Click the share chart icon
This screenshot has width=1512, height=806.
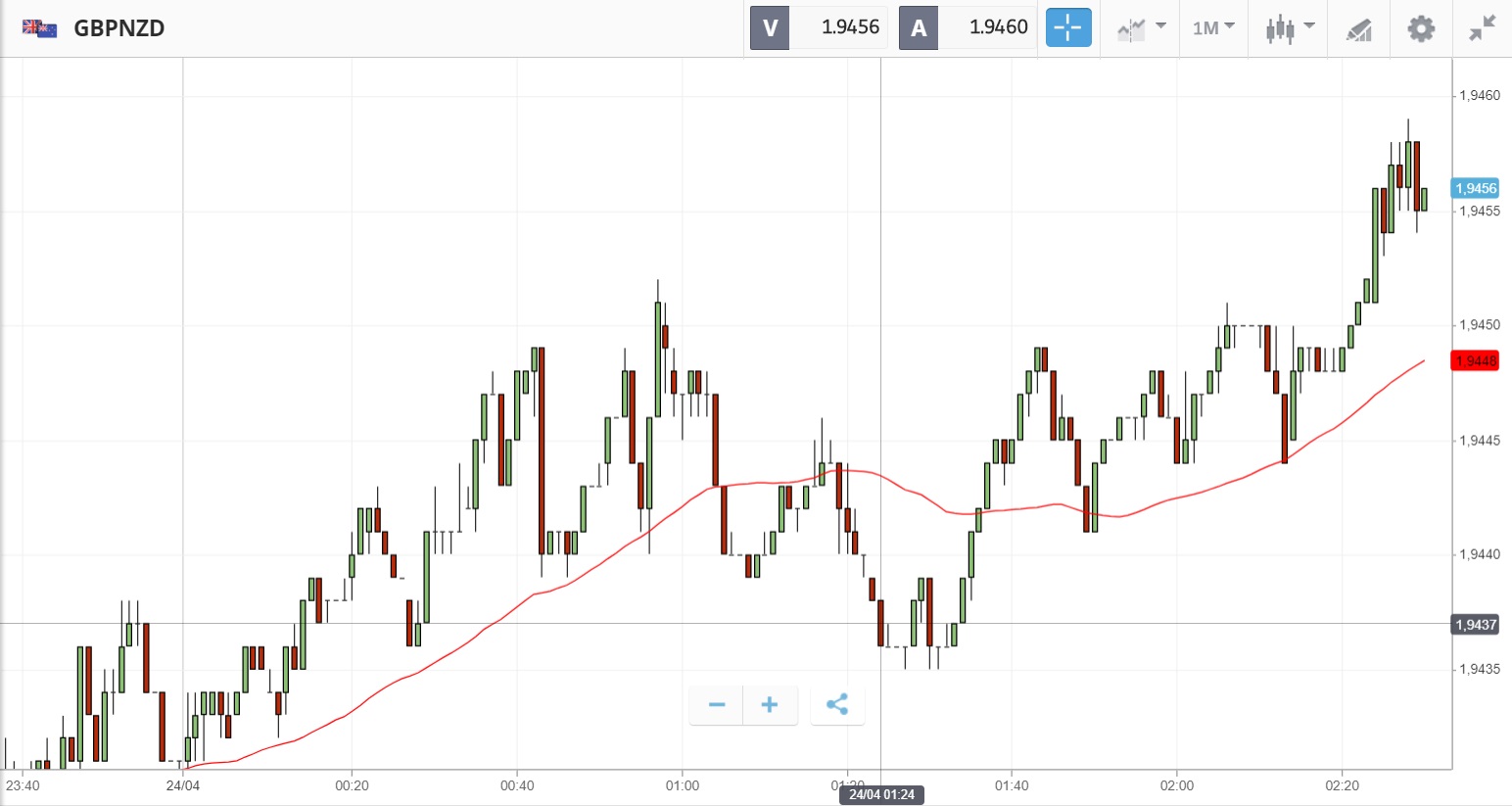(x=837, y=704)
